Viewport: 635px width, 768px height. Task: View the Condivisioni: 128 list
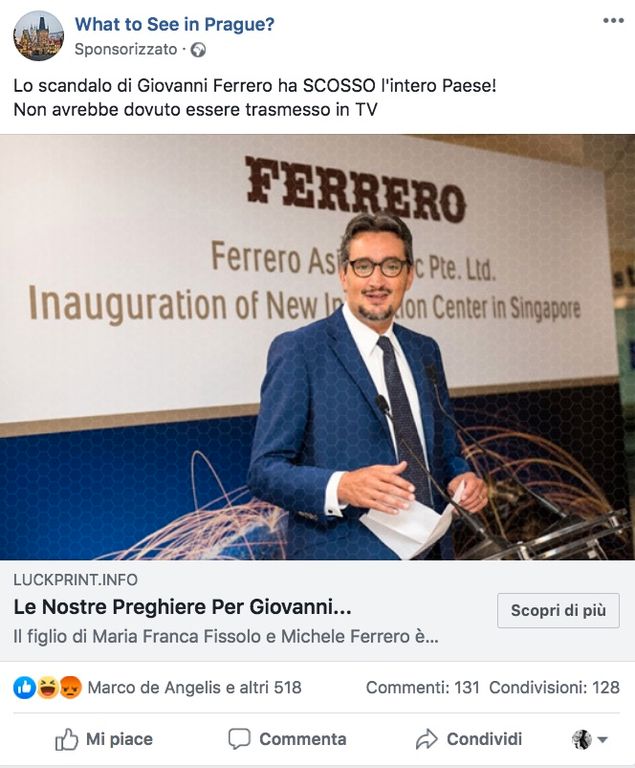click(554, 688)
